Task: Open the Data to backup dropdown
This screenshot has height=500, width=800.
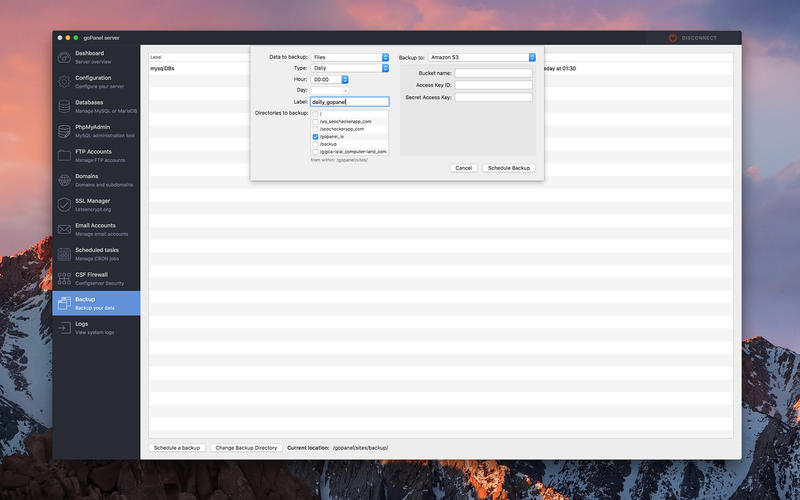Action: [x=349, y=58]
